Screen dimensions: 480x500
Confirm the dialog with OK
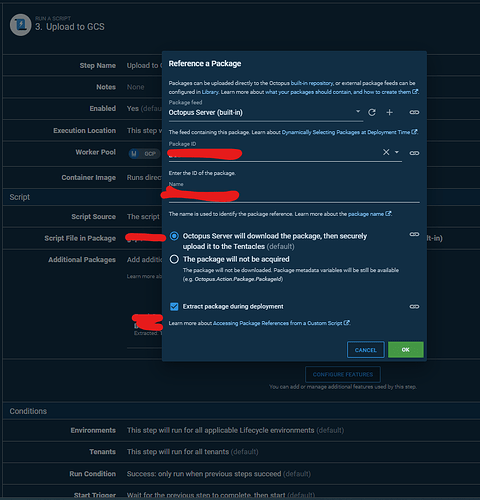[406, 349]
